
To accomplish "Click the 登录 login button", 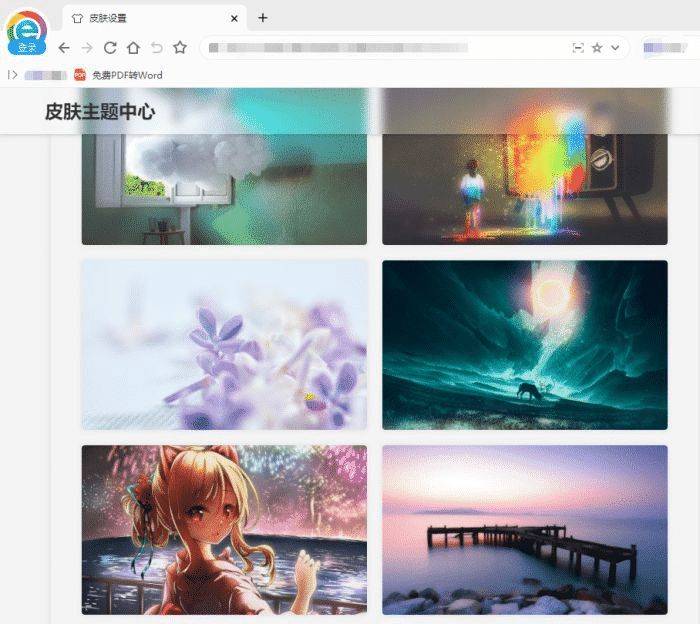I will 27,48.
